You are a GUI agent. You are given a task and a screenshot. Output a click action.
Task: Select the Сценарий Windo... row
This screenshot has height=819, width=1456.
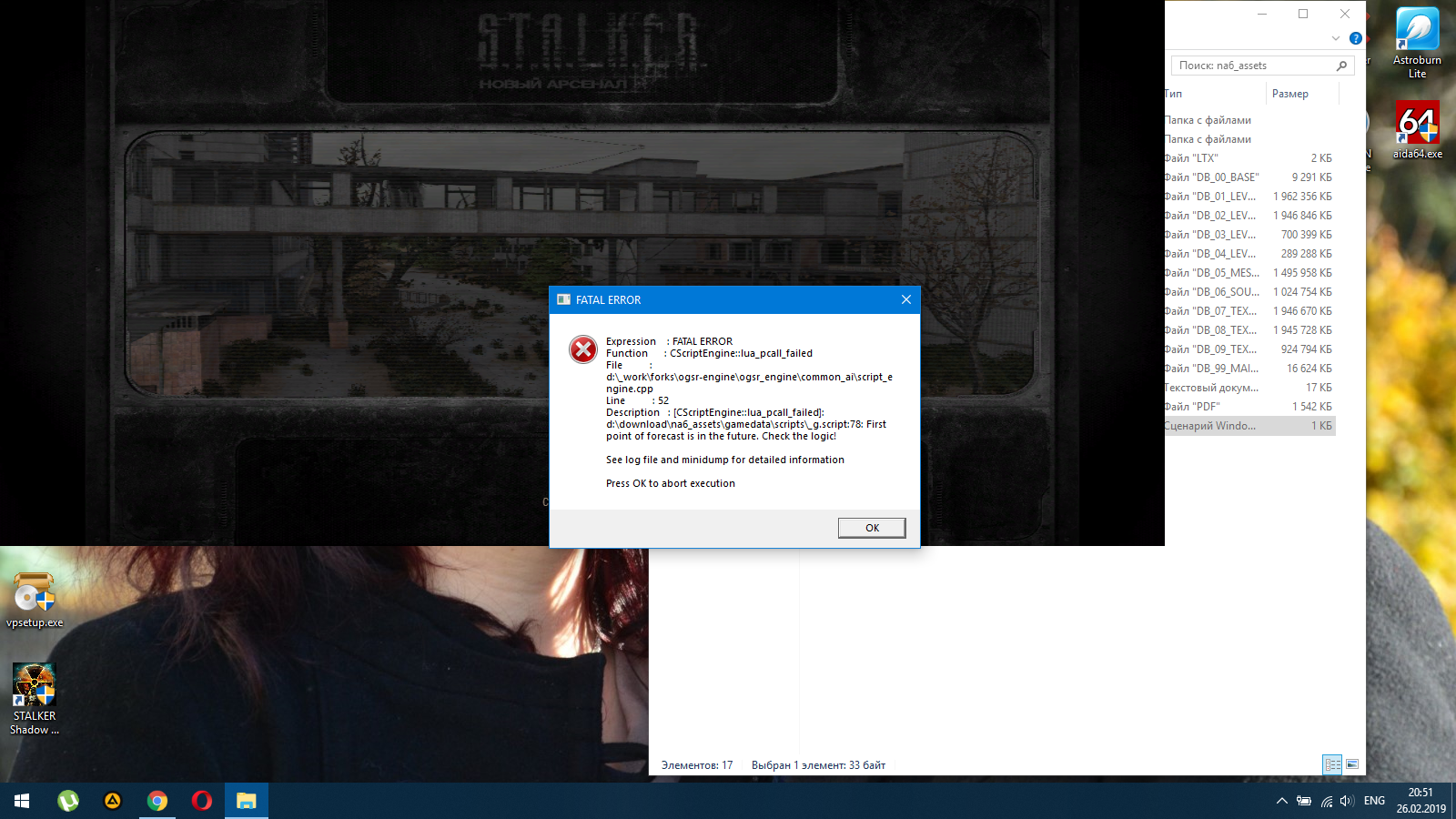point(1249,426)
